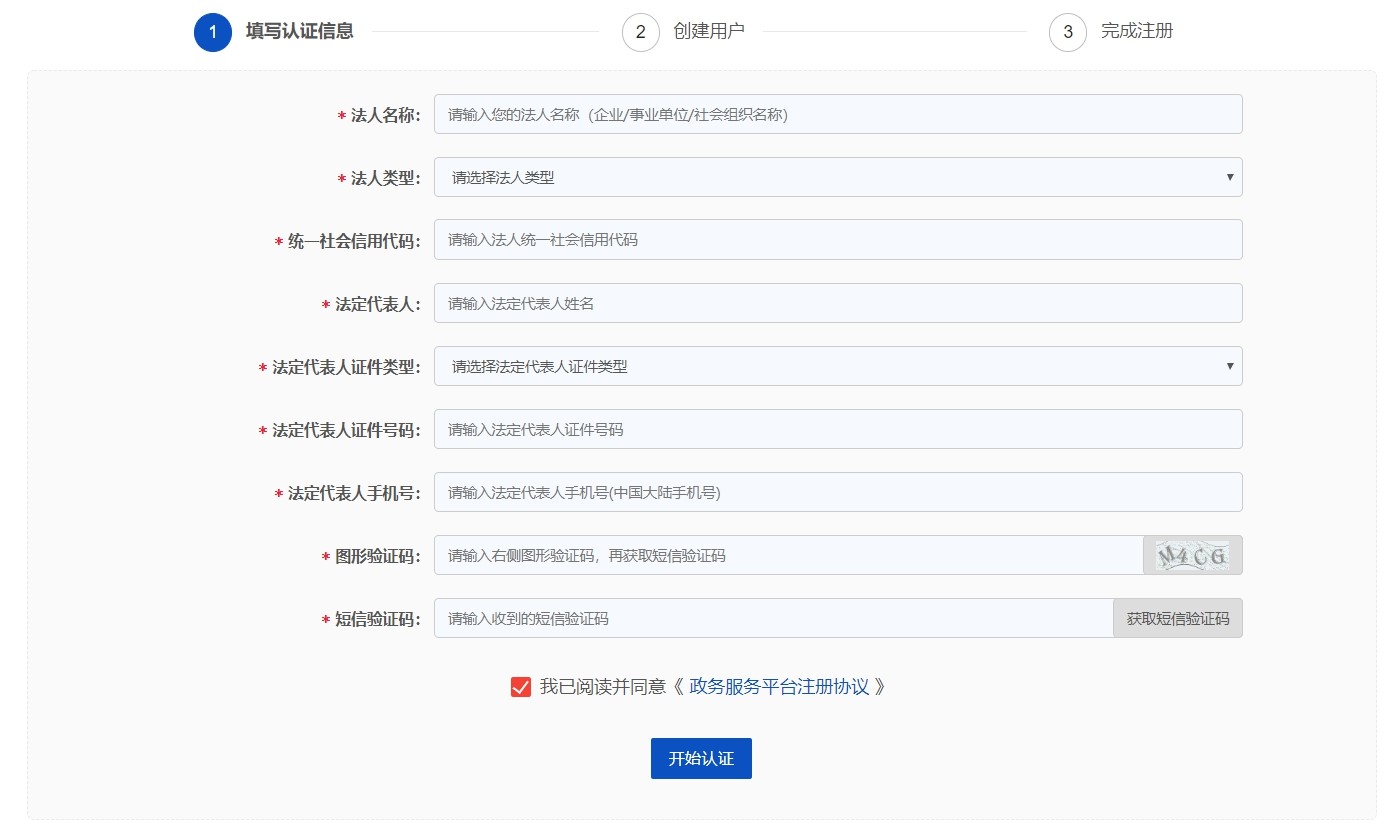This screenshot has height=834, width=1394.
Task: Focus the 统一社会信用代码 input field
Action: (838, 239)
